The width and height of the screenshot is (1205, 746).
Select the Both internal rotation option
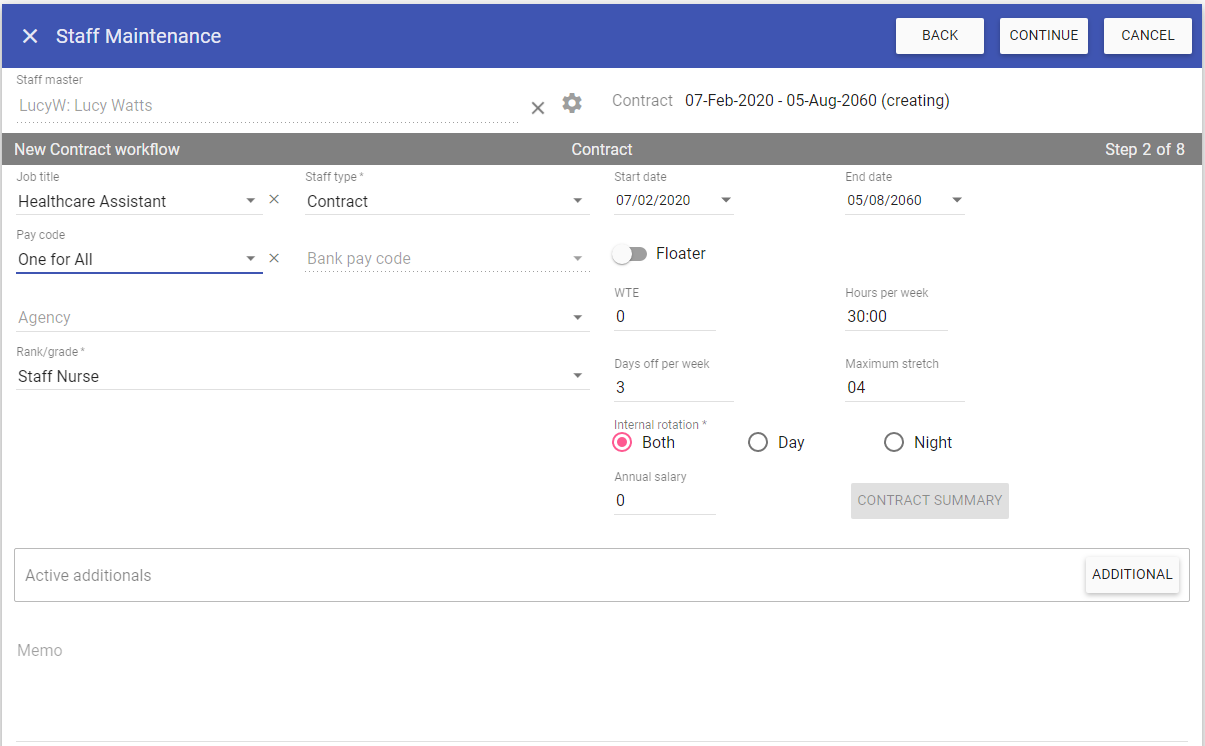pos(622,442)
